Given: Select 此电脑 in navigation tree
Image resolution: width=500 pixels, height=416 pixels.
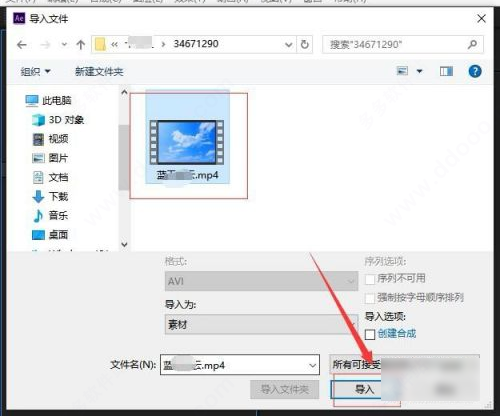Looking at the screenshot, I should [49, 100].
